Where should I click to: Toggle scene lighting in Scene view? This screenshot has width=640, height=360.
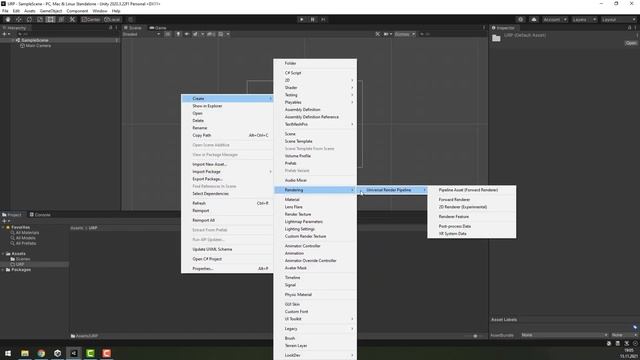[x=178, y=34]
